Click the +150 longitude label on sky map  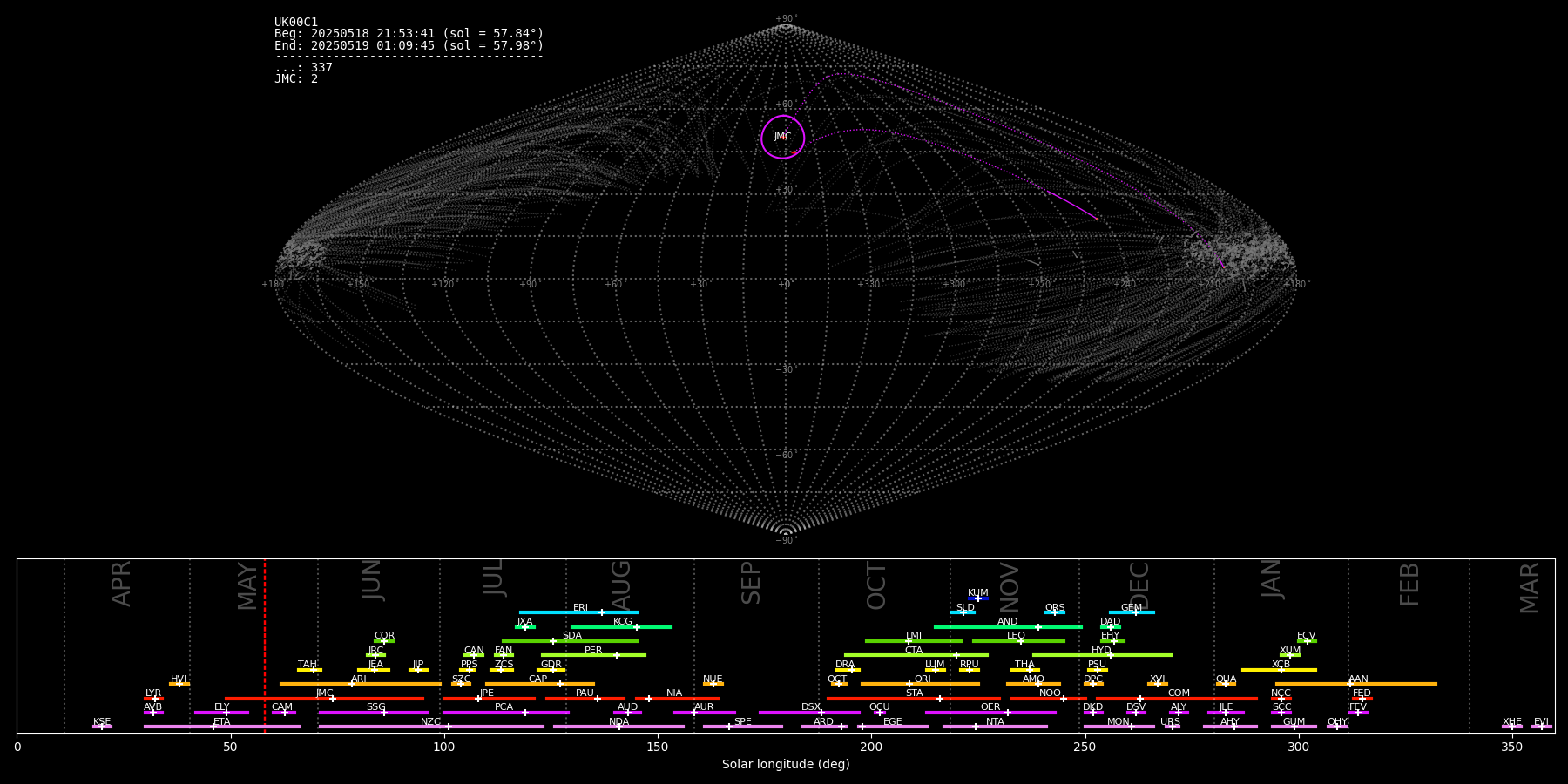point(358,284)
